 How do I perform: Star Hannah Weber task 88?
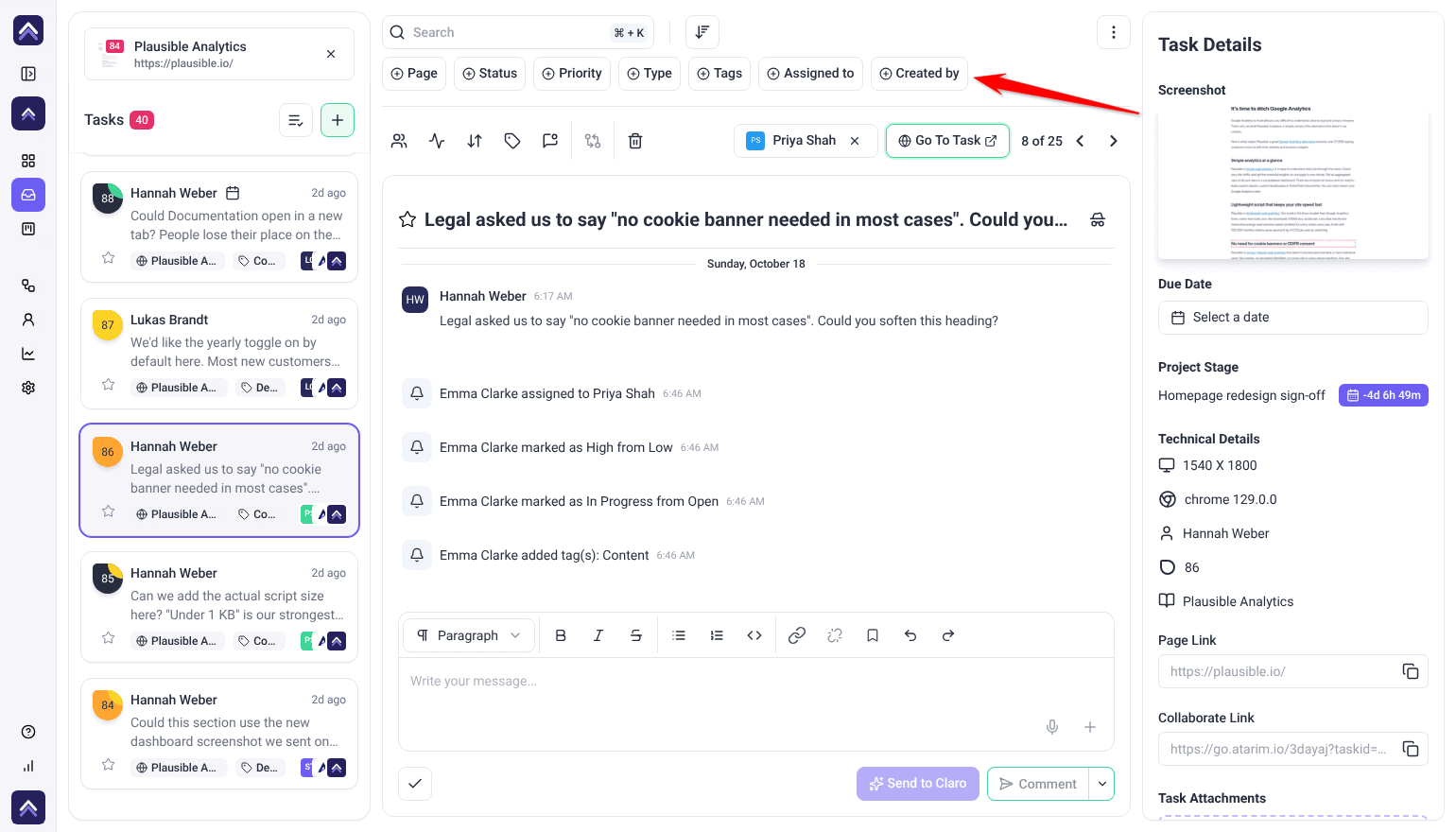click(x=109, y=258)
